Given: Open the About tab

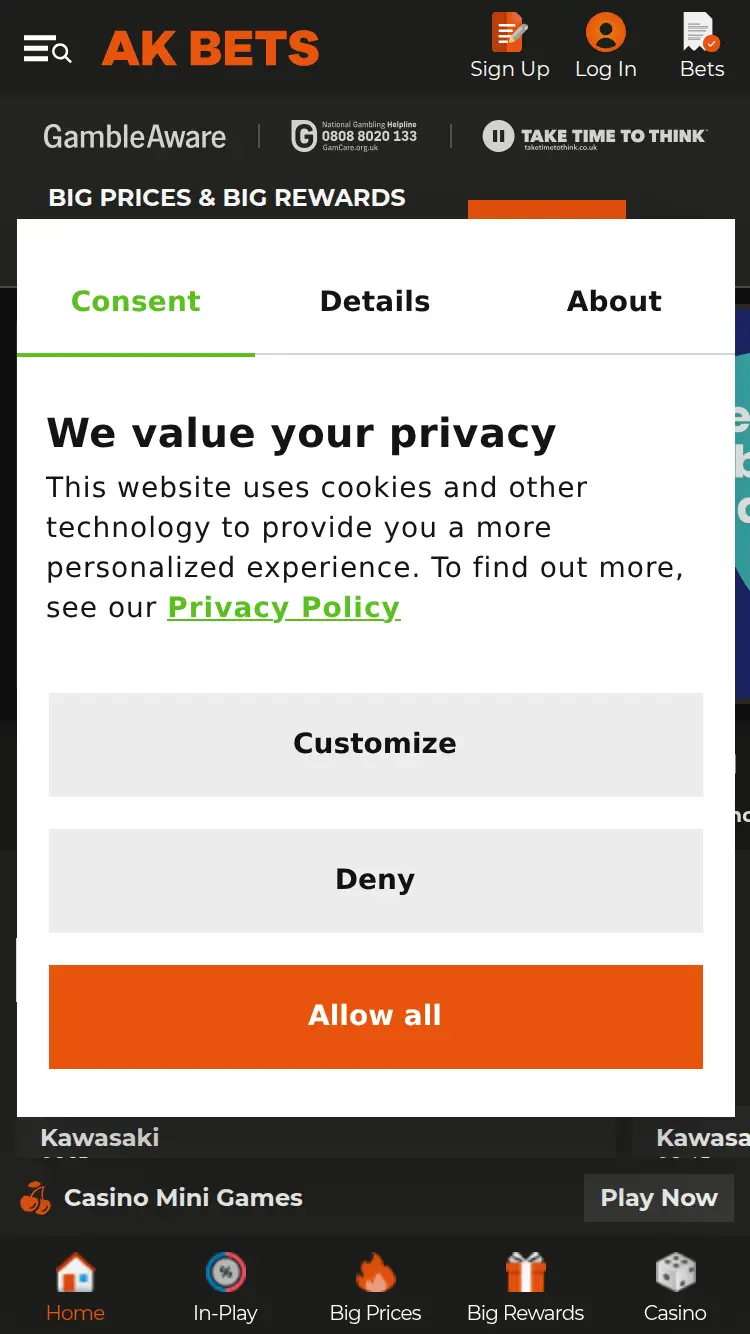Looking at the screenshot, I should (614, 301).
